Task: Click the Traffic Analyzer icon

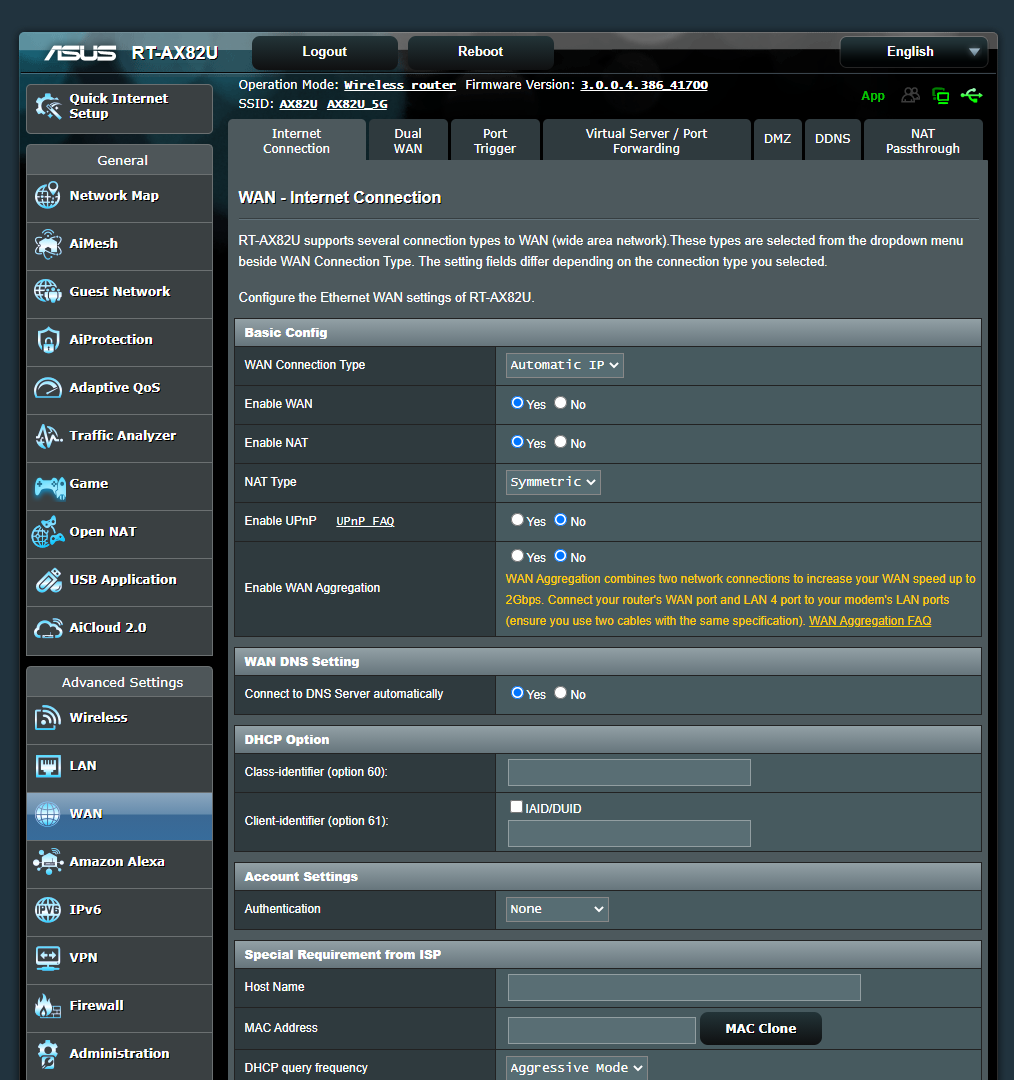Action: pyautogui.click(x=48, y=435)
